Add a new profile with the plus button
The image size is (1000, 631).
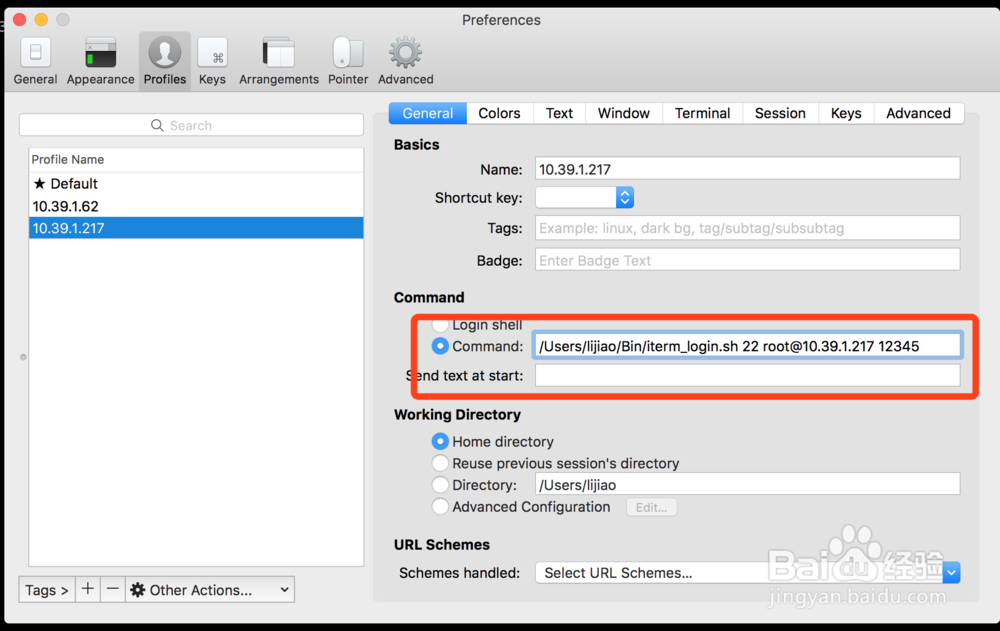click(88, 589)
